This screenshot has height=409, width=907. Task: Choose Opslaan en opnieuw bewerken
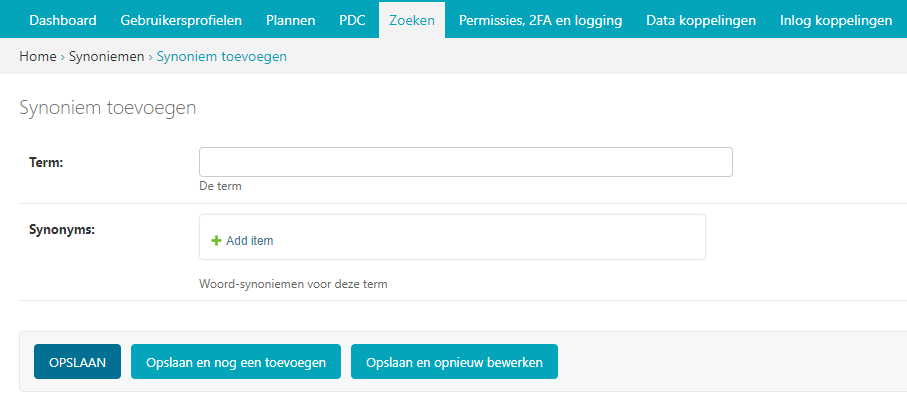point(454,362)
